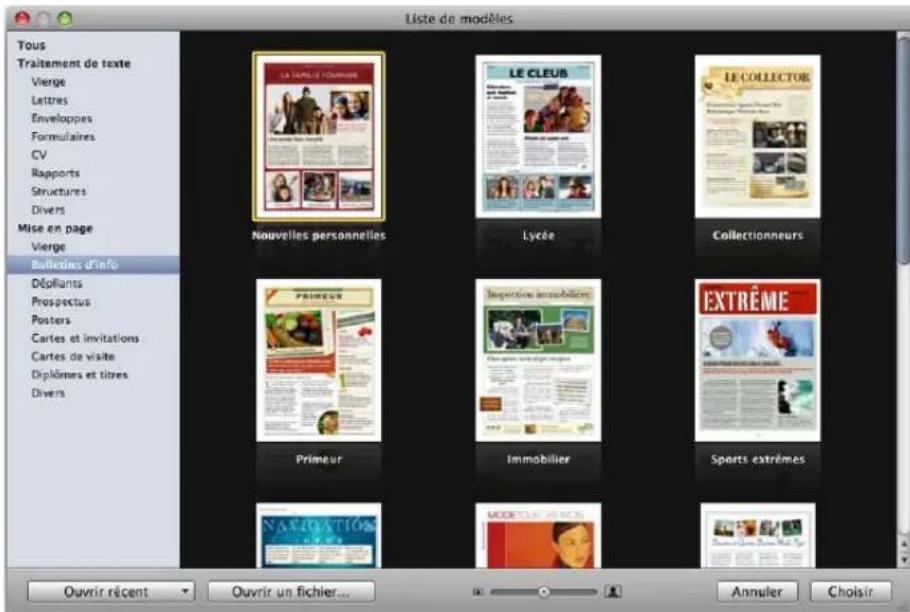Click the small thumbnail size icon

click(x=478, y=592)
